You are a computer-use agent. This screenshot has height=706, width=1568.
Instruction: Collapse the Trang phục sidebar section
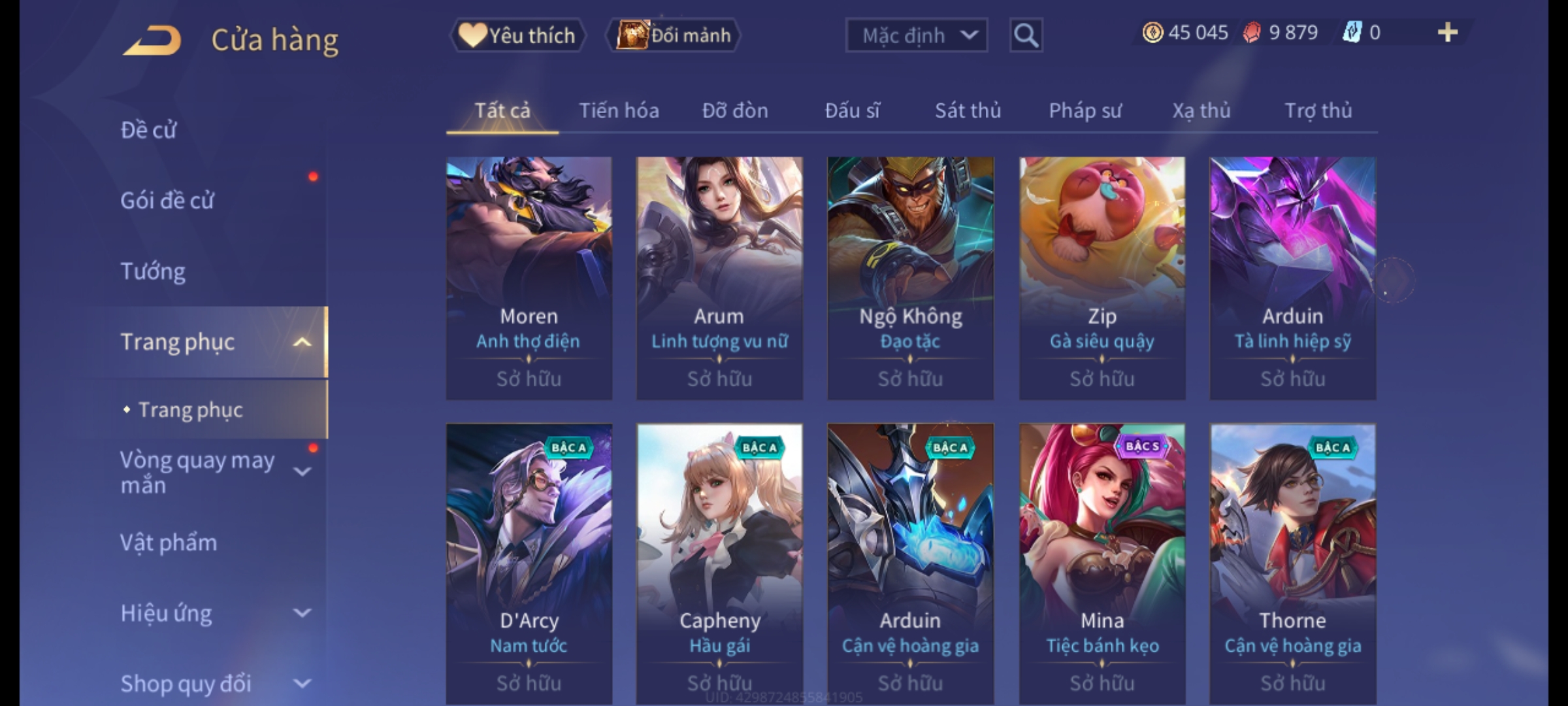(x=301, y=342)
